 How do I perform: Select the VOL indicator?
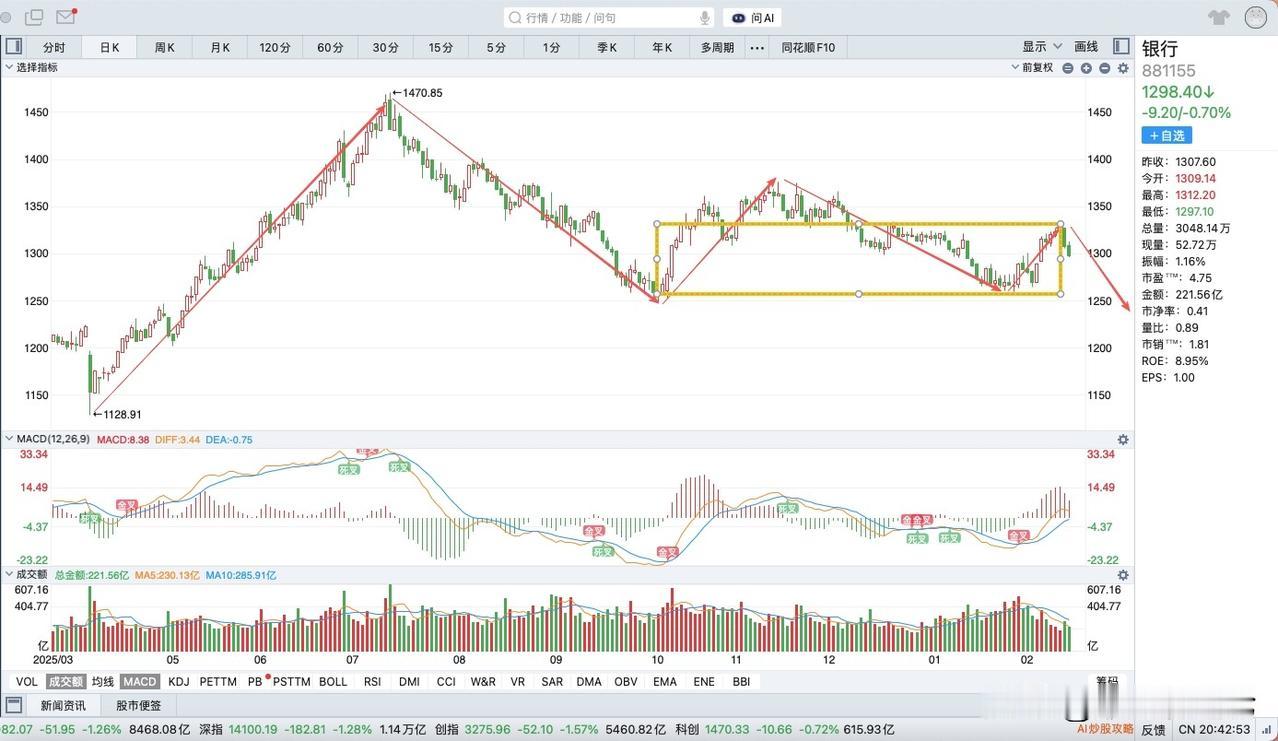27,682
